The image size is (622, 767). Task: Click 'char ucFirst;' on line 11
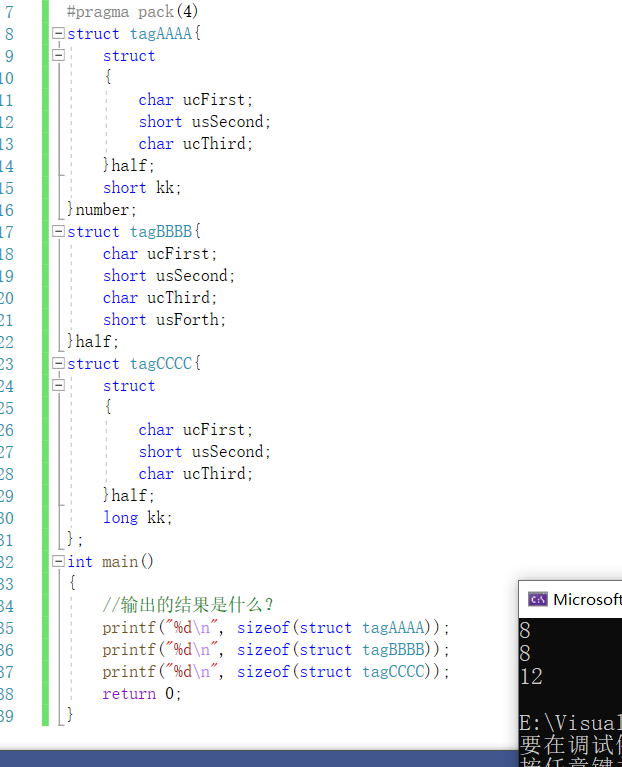click(196, 100)
